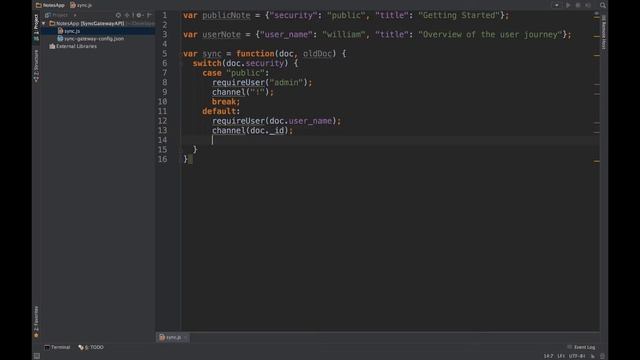The image size is (640, 360).
Task: Open the Project view dropdown
Action: point(60,15)
